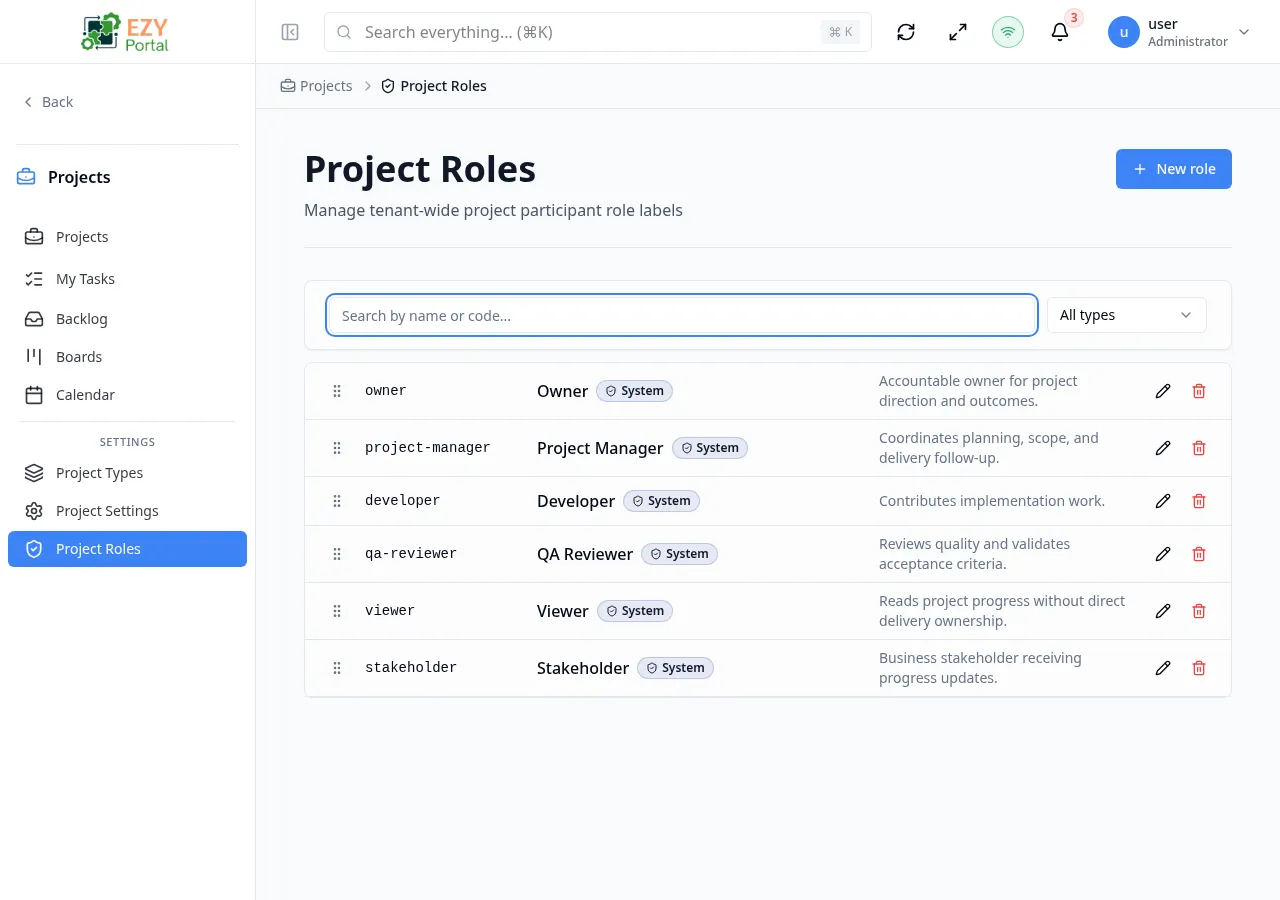Delete the project-manager role
This screenshot has width=1280, height=900.
tap(1199, 448)
